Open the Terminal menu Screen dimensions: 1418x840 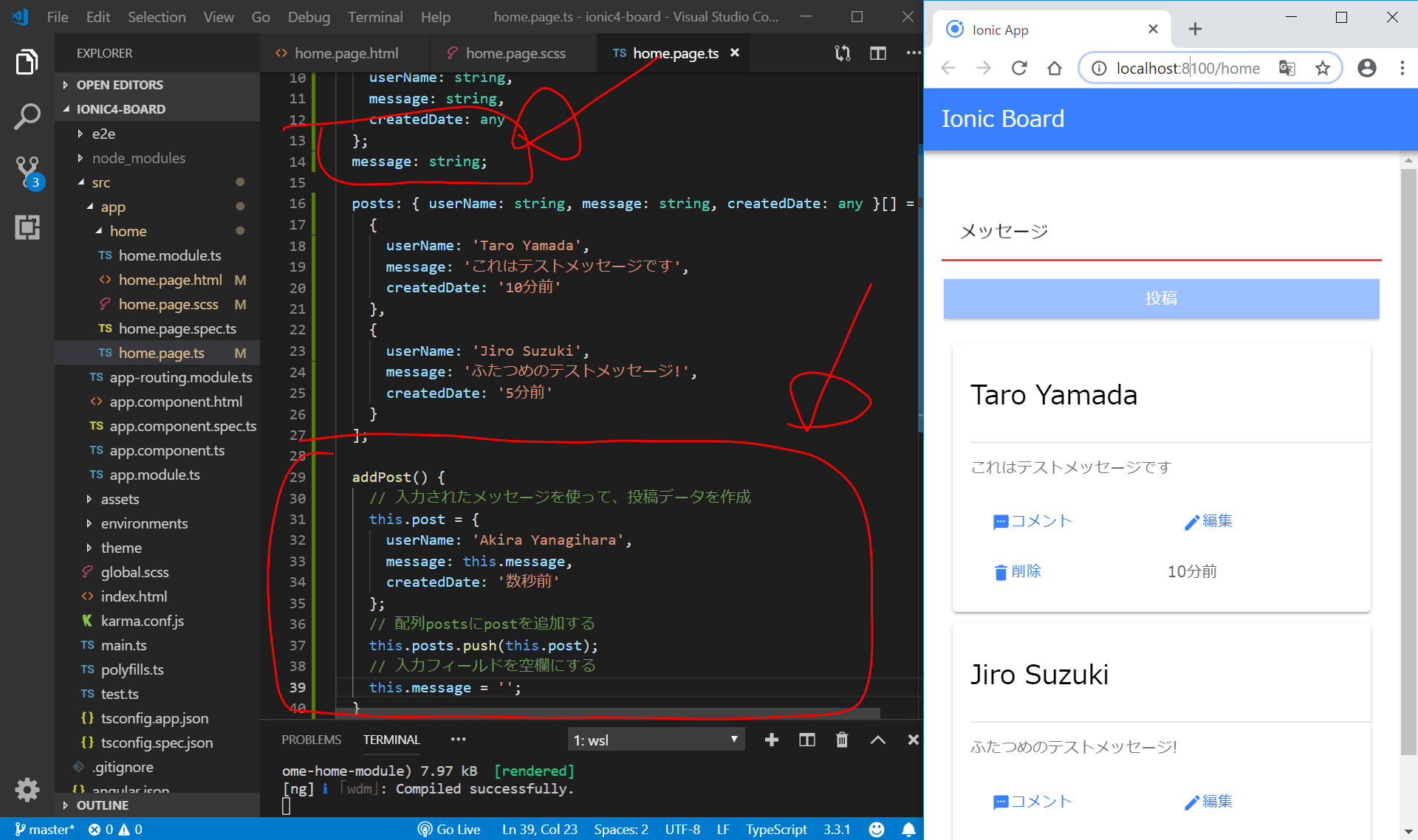click(x=375, y=17)
